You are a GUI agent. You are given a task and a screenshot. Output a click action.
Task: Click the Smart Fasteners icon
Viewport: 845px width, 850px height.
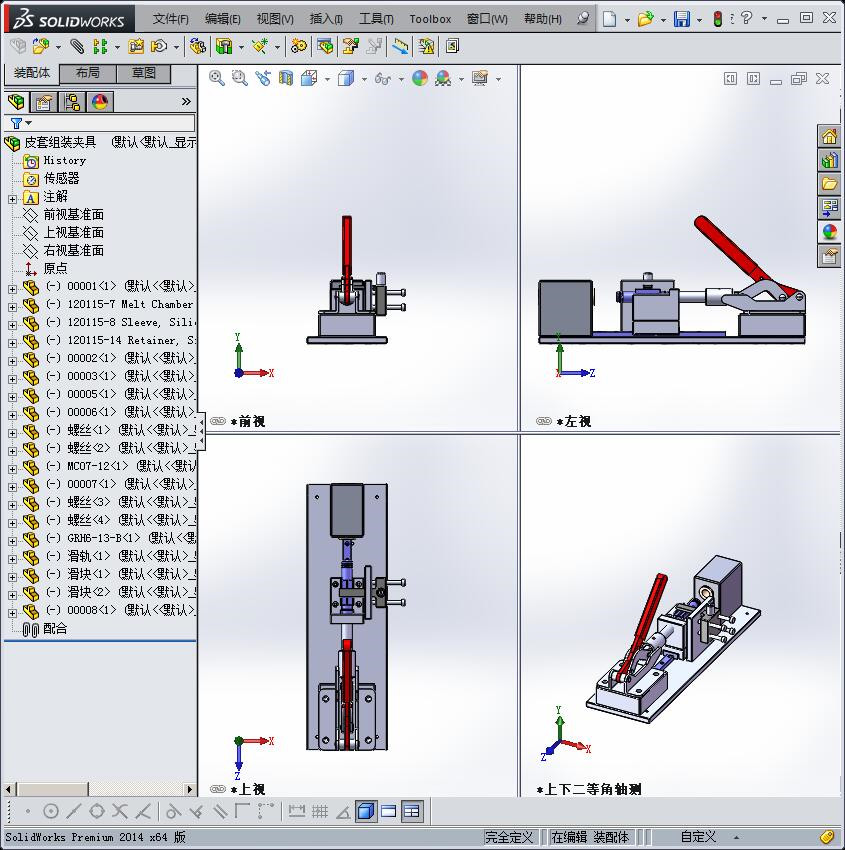coord(136,47)
